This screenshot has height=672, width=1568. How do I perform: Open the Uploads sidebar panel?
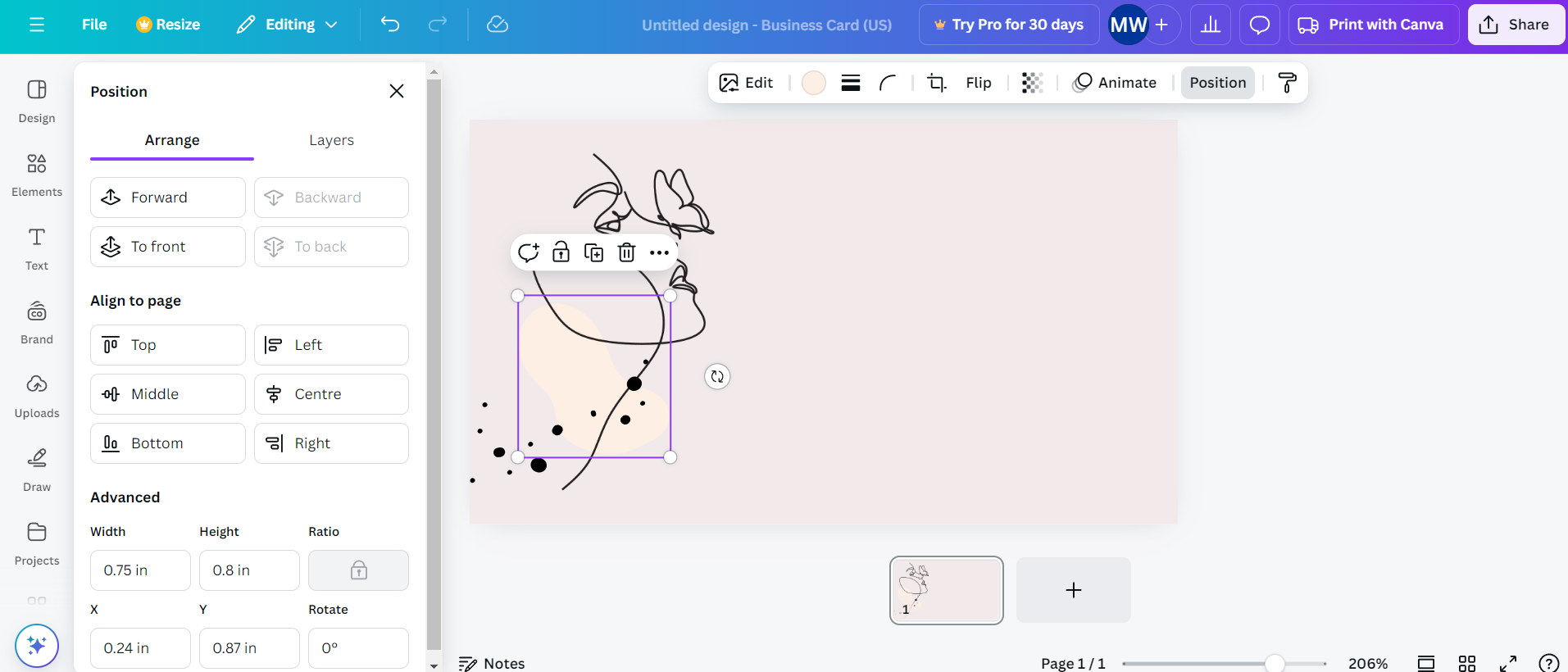pos(37,396)
